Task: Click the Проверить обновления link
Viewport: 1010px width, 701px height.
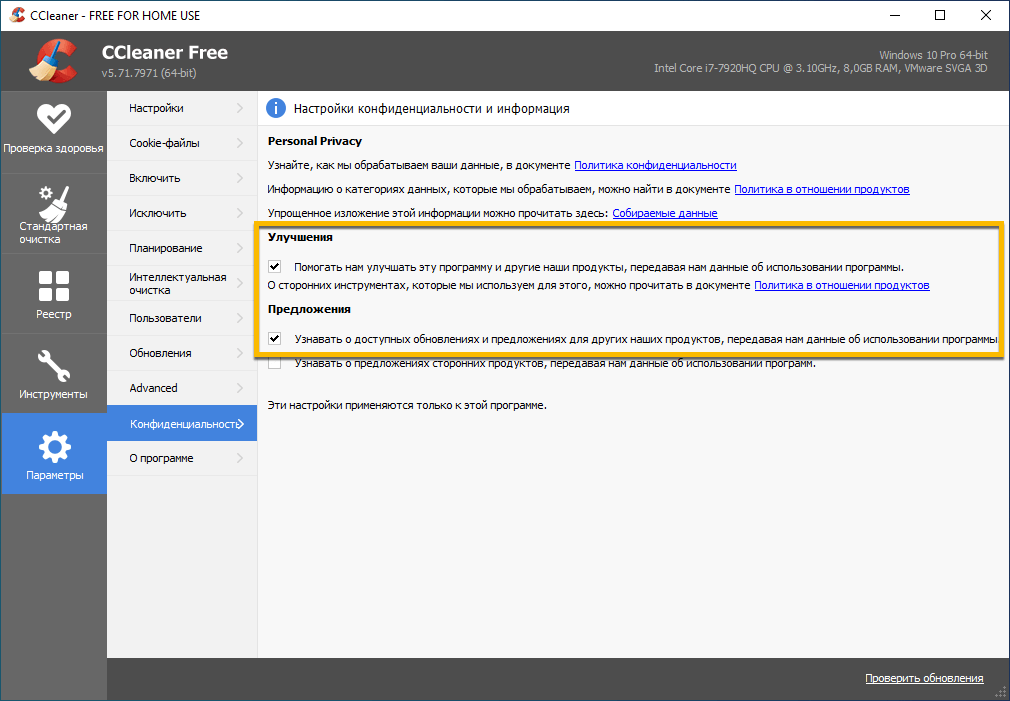Action: point(923,677)
